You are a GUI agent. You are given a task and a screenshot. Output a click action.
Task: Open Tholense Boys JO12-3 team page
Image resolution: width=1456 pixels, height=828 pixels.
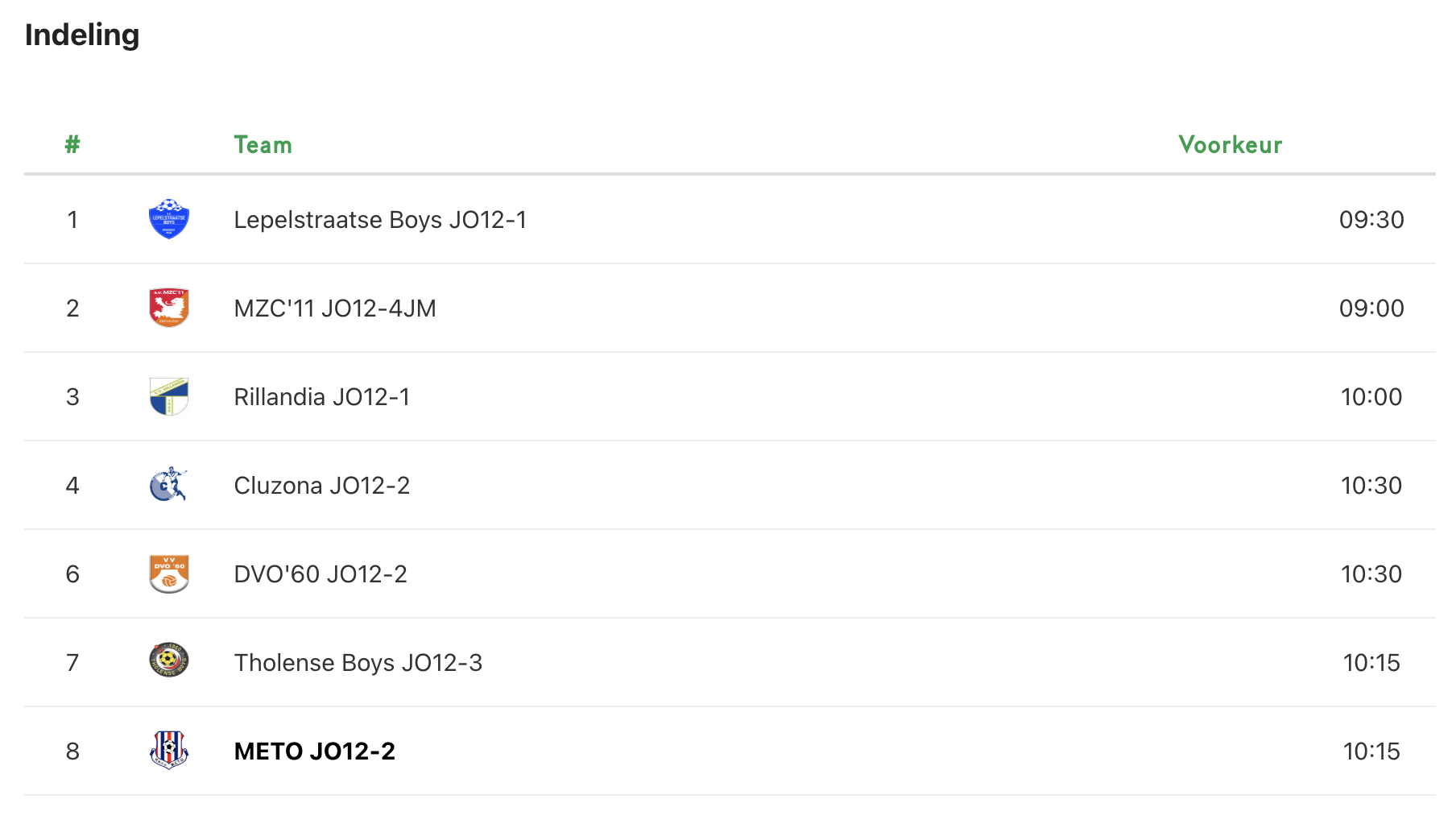click(358, 663)
